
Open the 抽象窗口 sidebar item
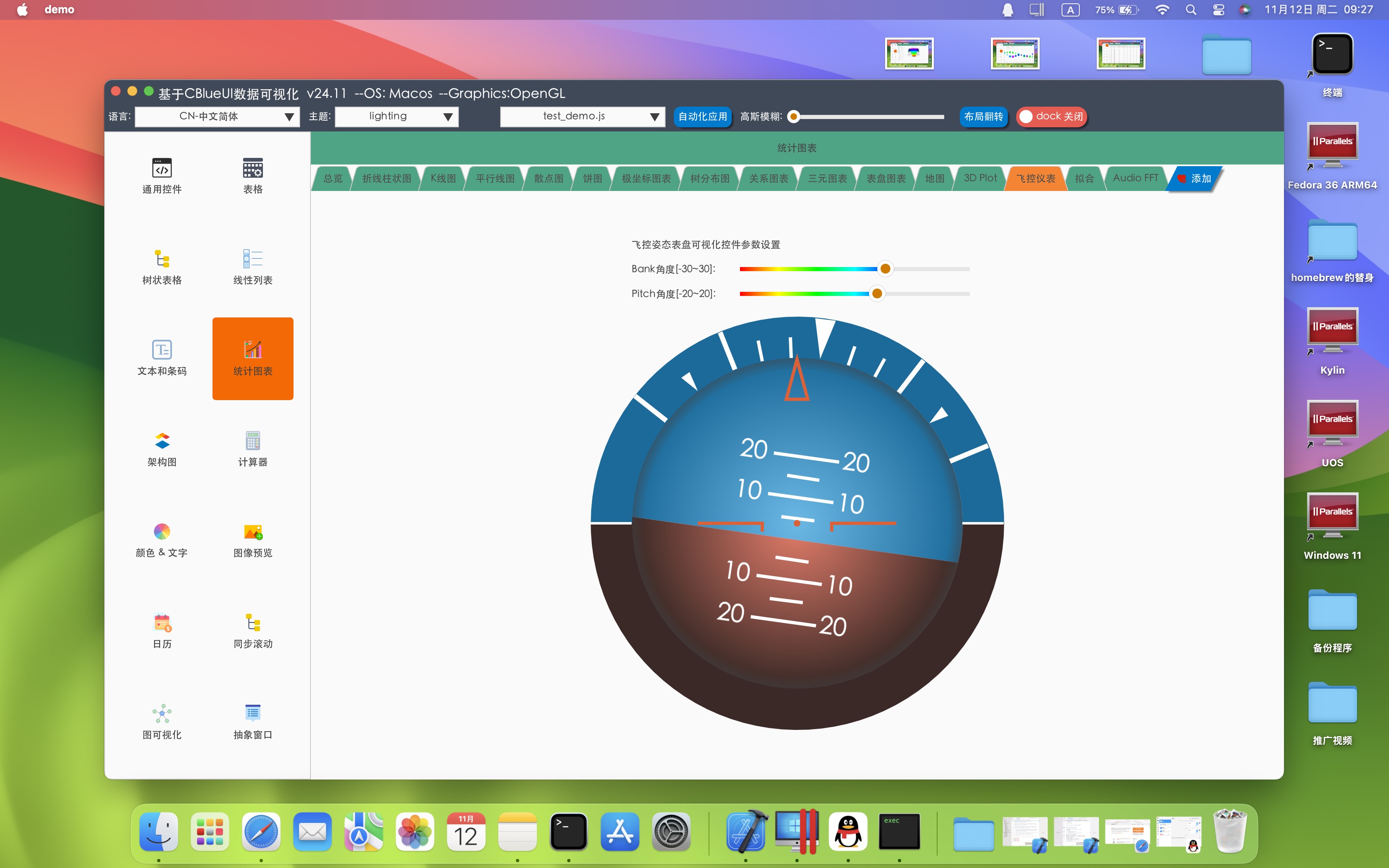(x=253, y=722)
